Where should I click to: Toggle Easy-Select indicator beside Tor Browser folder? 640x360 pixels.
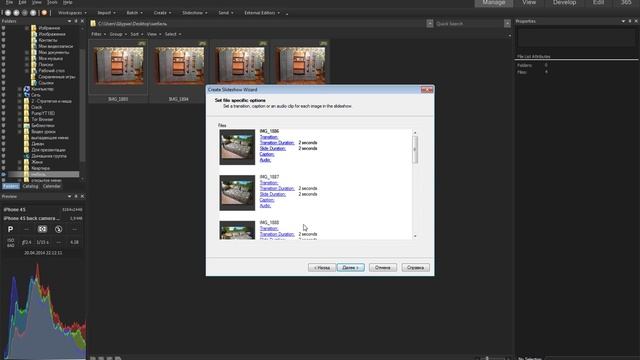pos(4,120)
